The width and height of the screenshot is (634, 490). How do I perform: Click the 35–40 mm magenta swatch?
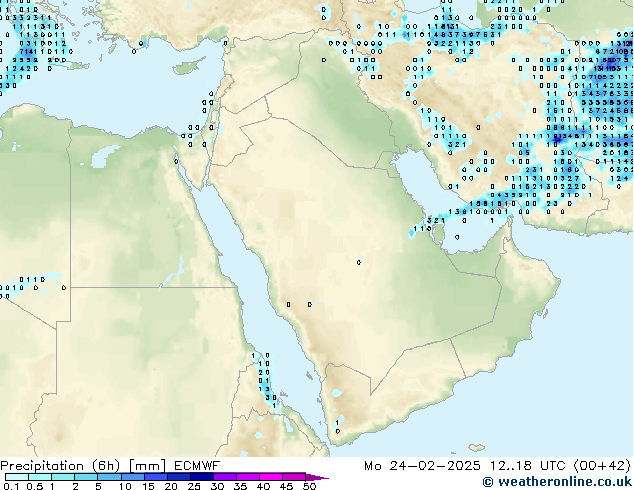[248, 477]
